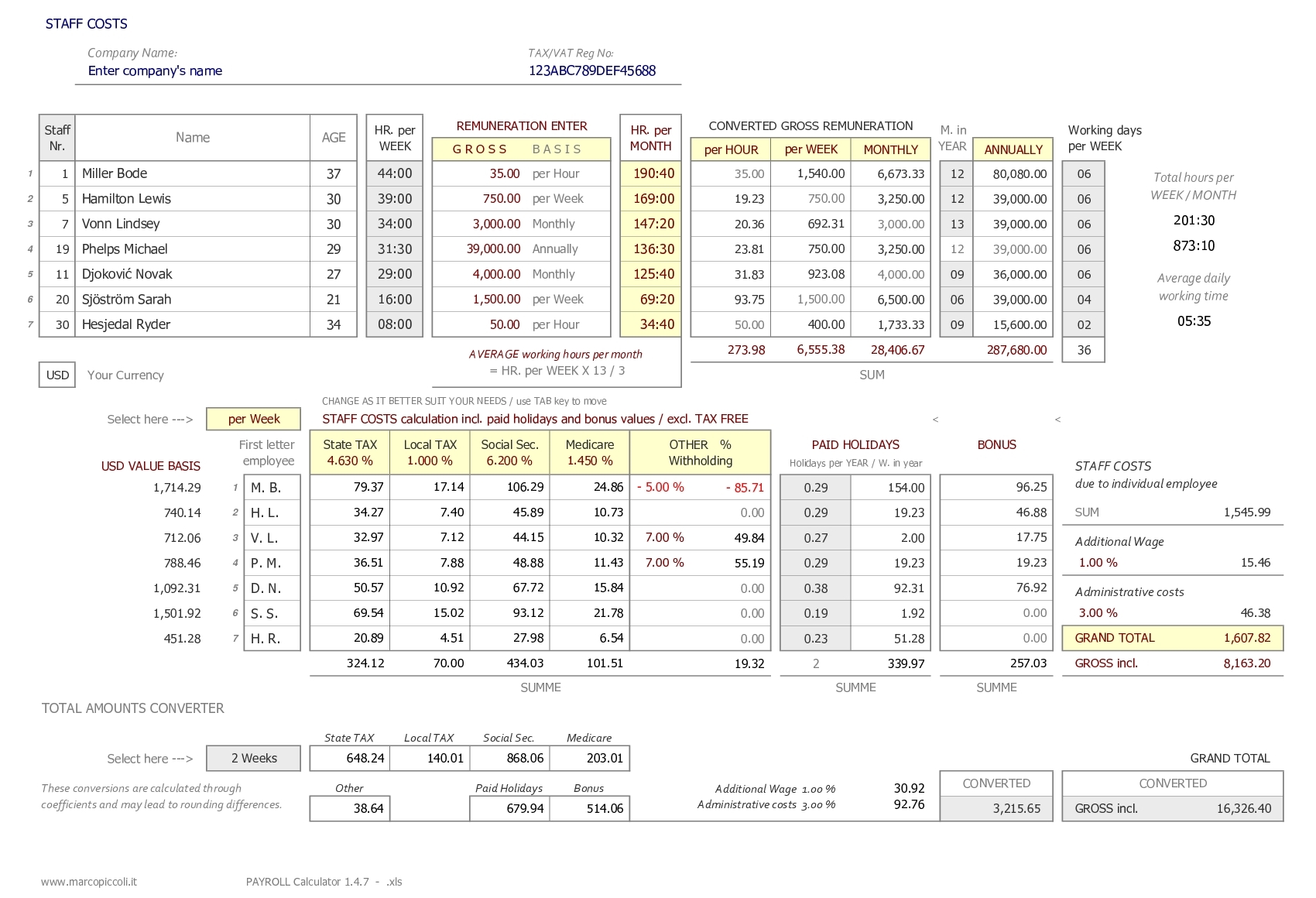Screen dimensions: 1316x898
Task: Select the name cell 'Hesjedal Ryder'
Action: coord(193,324)
